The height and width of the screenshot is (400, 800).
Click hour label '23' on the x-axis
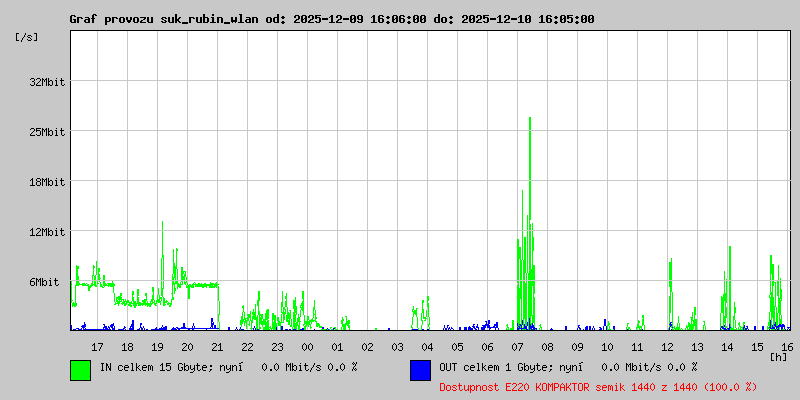tap(277, 347)
